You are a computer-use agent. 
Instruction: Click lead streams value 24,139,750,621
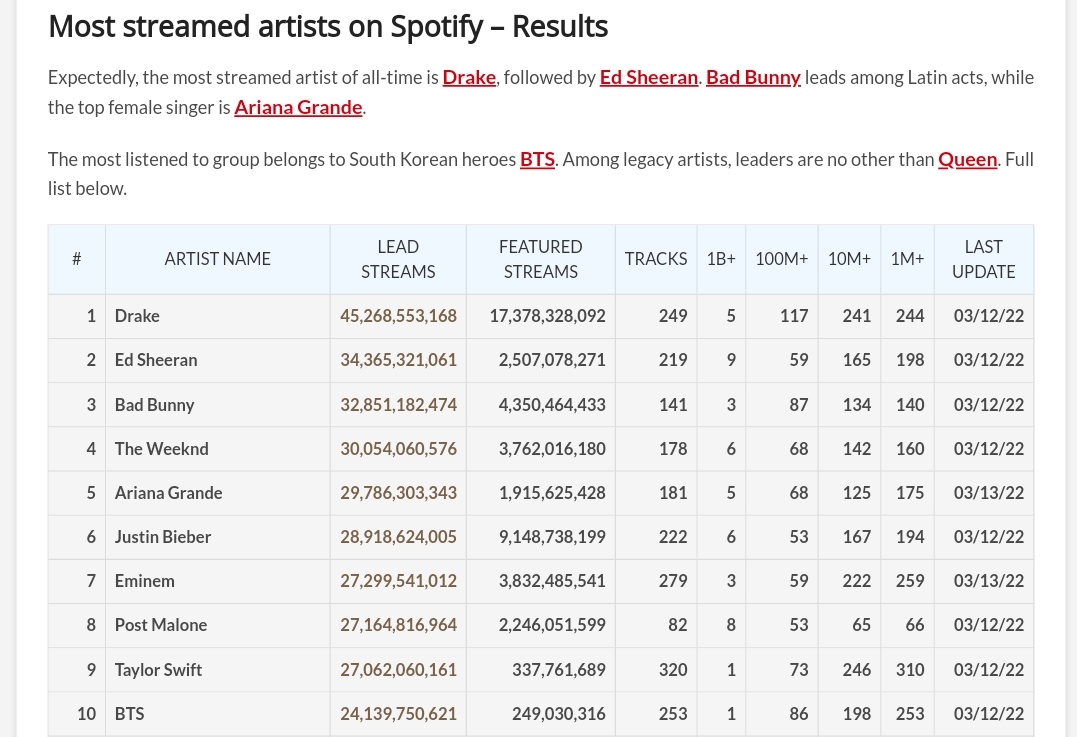[398, 714]
